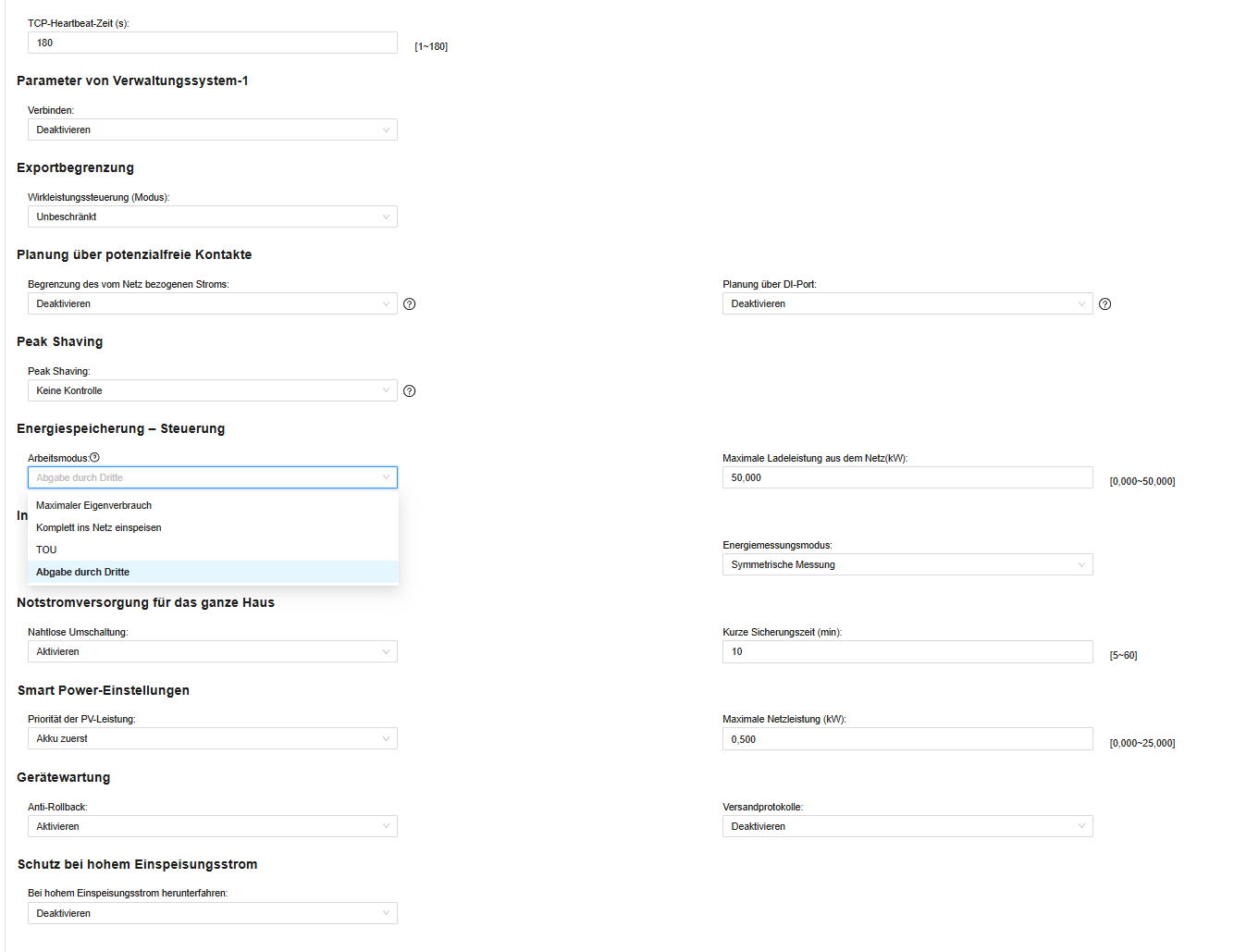The width and height of the screenshot is (1234, 952).
Task: Choose "Komplett ins Netz einspeisen" option
Action: pyautogui.click(x=99, y=527)
